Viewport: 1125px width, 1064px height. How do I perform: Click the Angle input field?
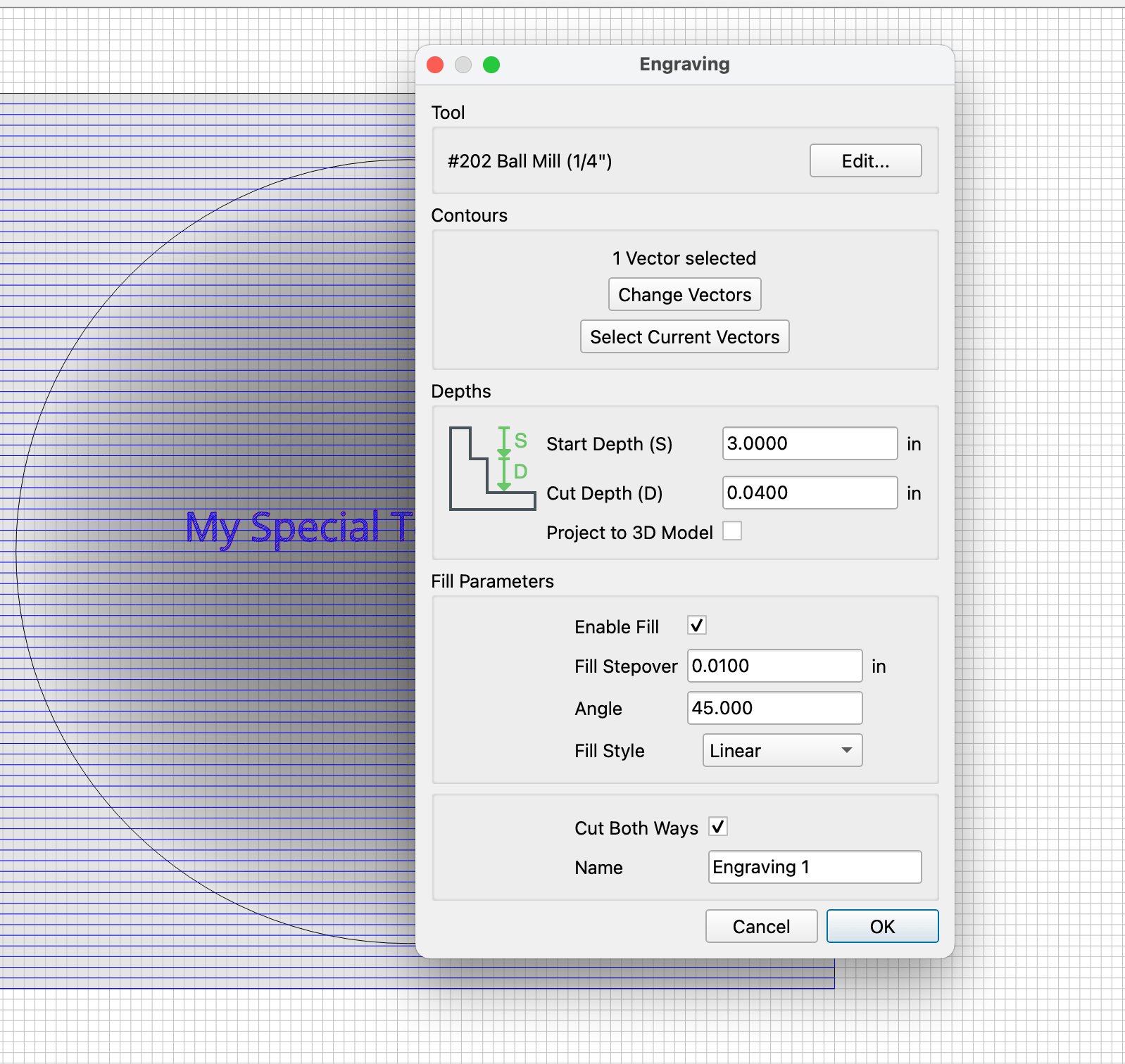774,708
